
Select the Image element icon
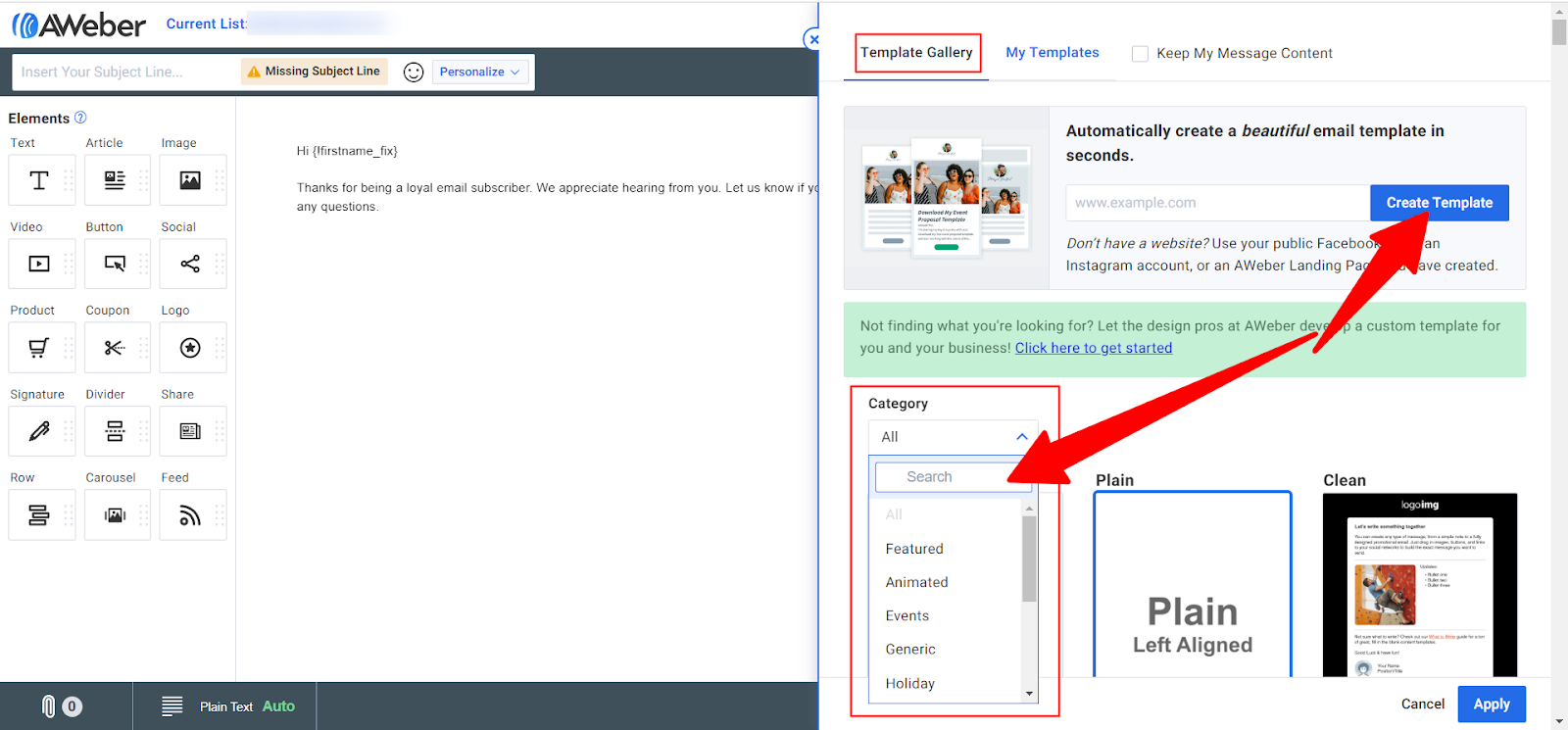(x=190, y=180)
